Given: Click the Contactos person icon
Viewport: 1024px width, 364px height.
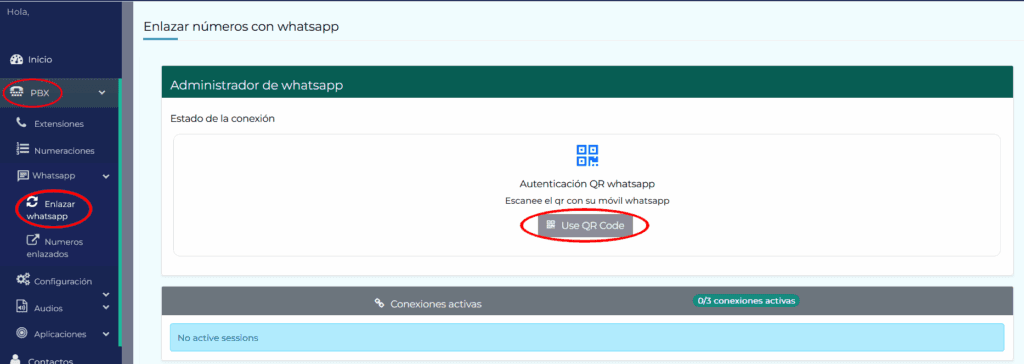Looking at the screenshot, I should 16,359.
